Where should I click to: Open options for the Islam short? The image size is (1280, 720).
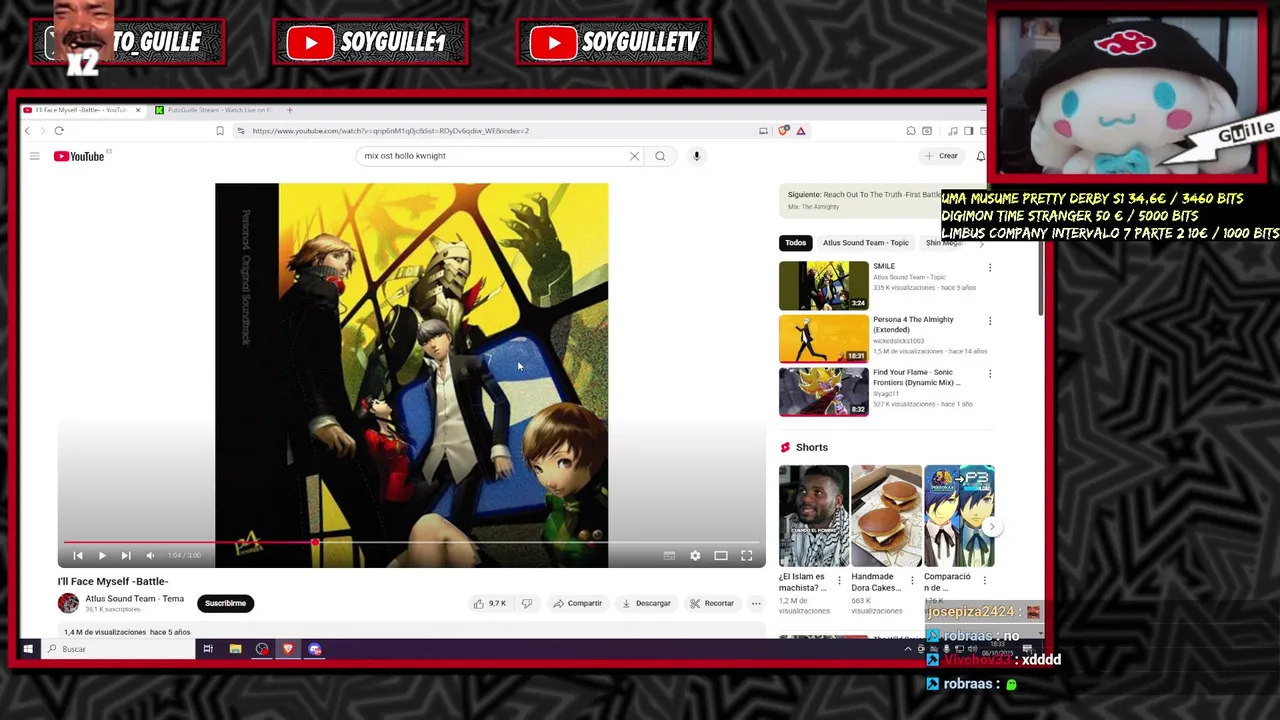839,580
